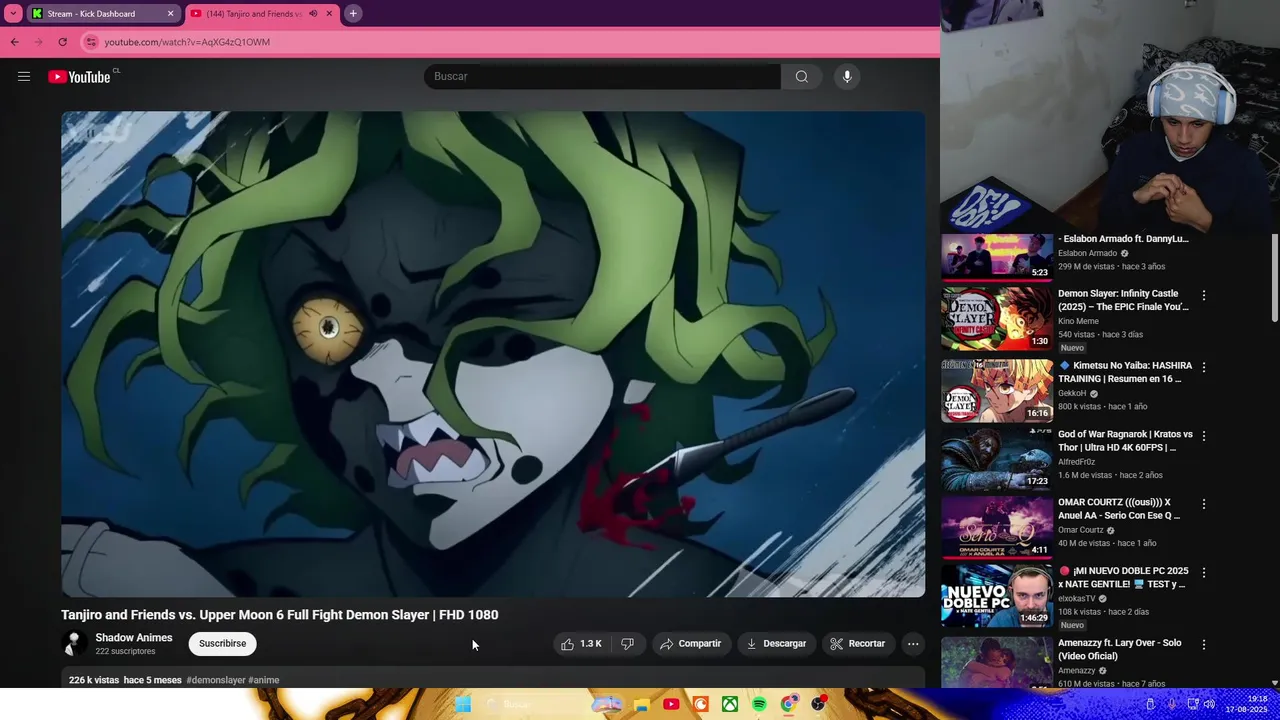
Task: Click the video player to pause
Action: coord(493,354)
